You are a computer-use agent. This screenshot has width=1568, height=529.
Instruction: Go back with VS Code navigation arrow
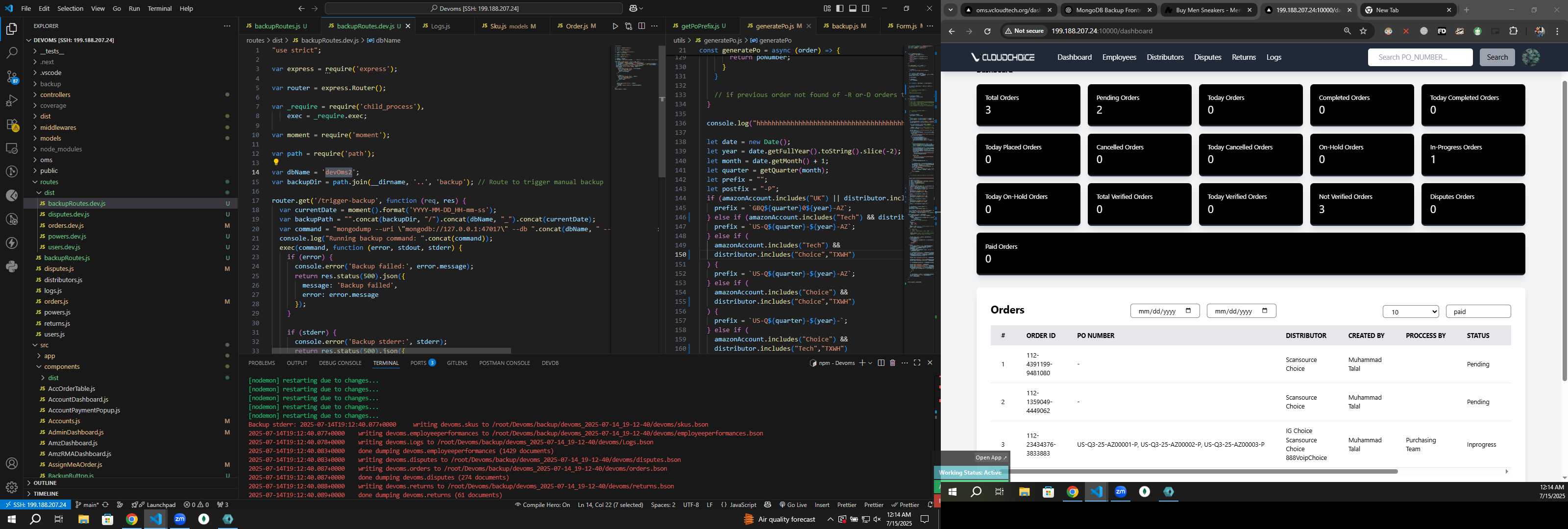coord(301,8)
